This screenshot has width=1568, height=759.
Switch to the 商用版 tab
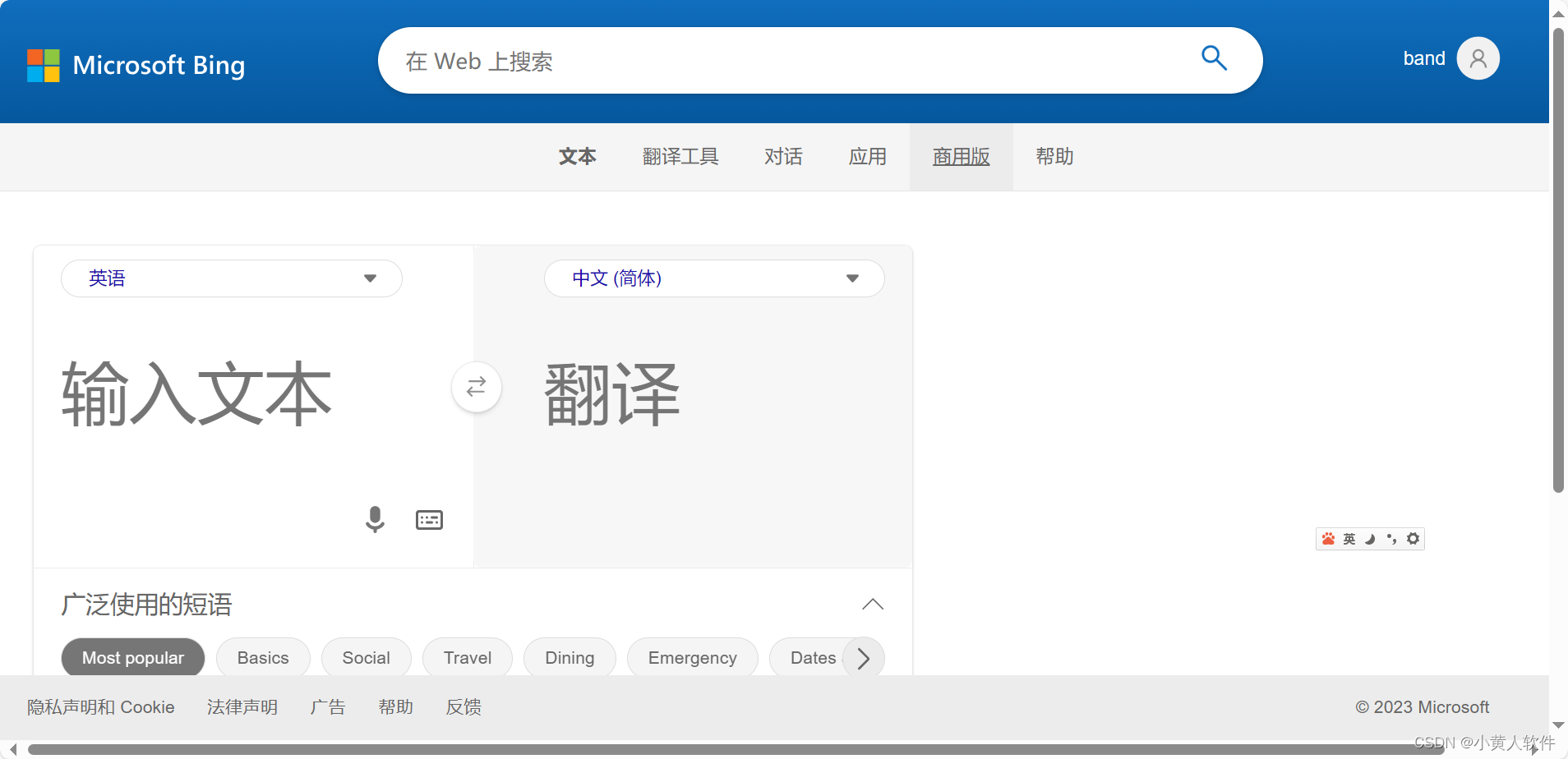[962, 157]
